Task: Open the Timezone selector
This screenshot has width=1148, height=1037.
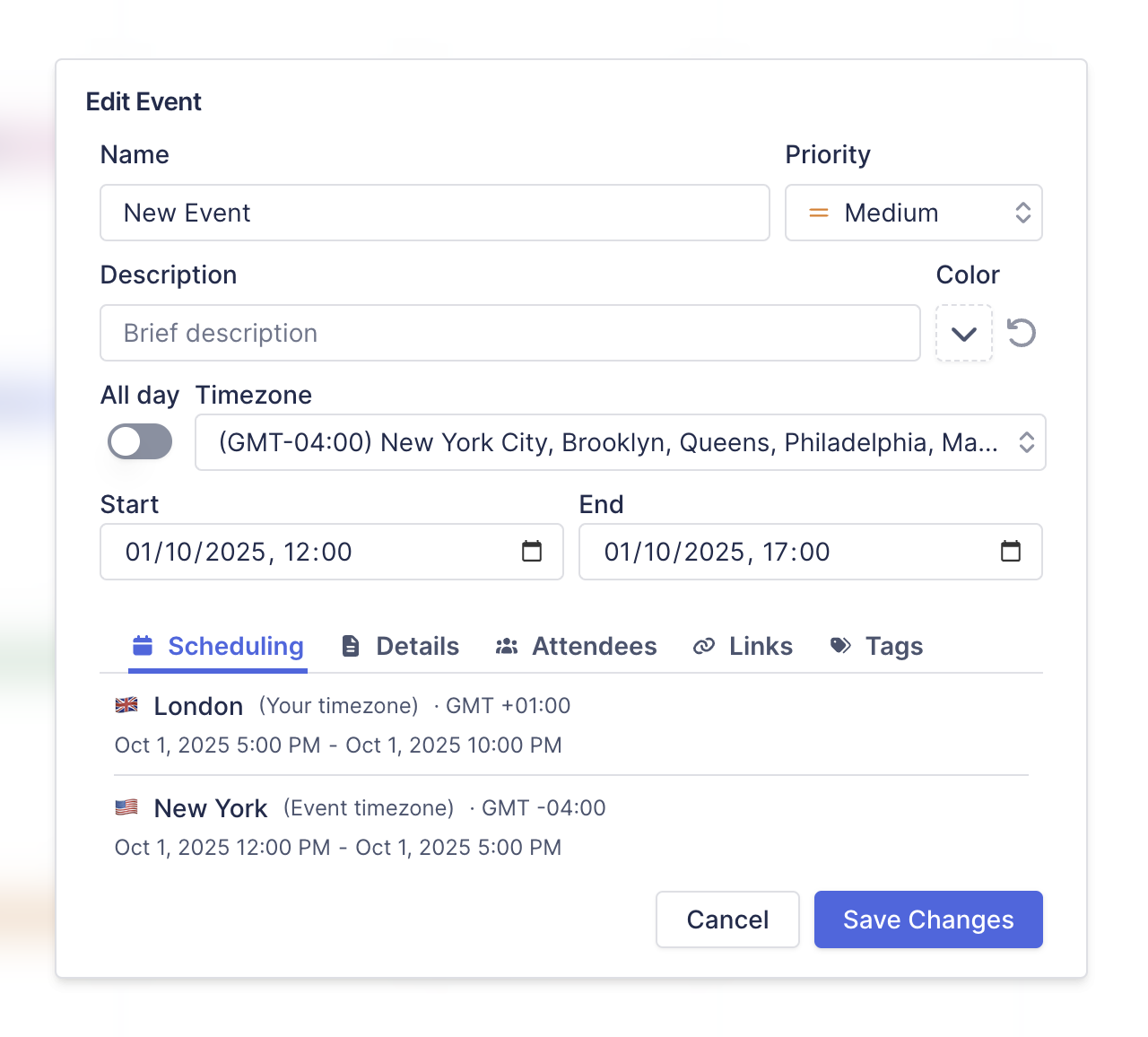Action: click(620, 442)
